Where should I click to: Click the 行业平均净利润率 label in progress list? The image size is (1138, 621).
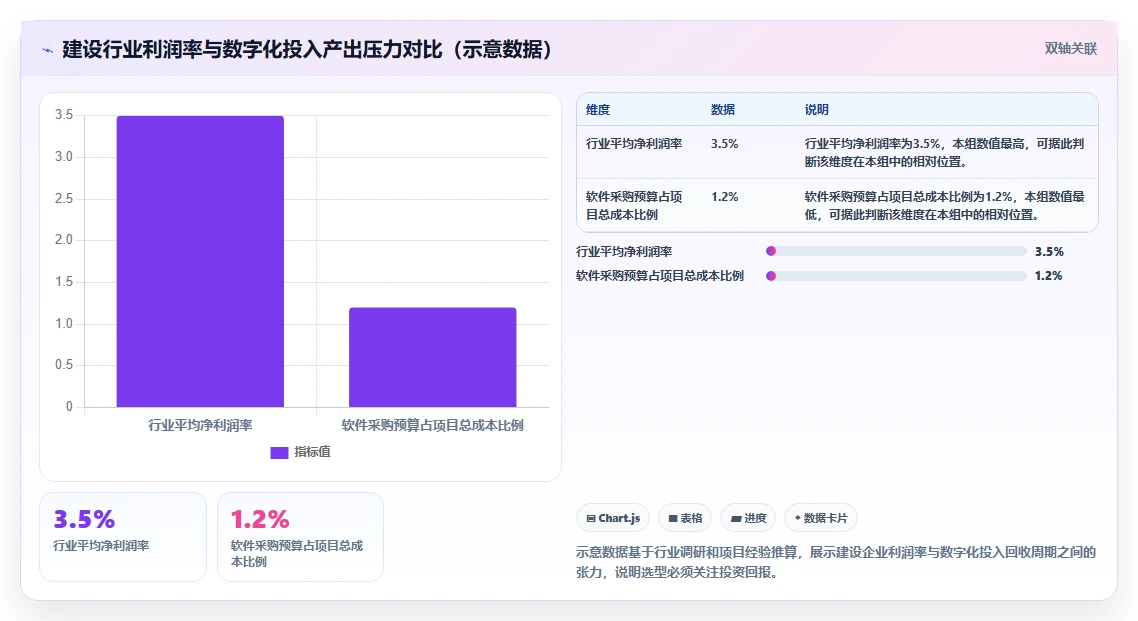pyautogui.click(x=624, y=252)
